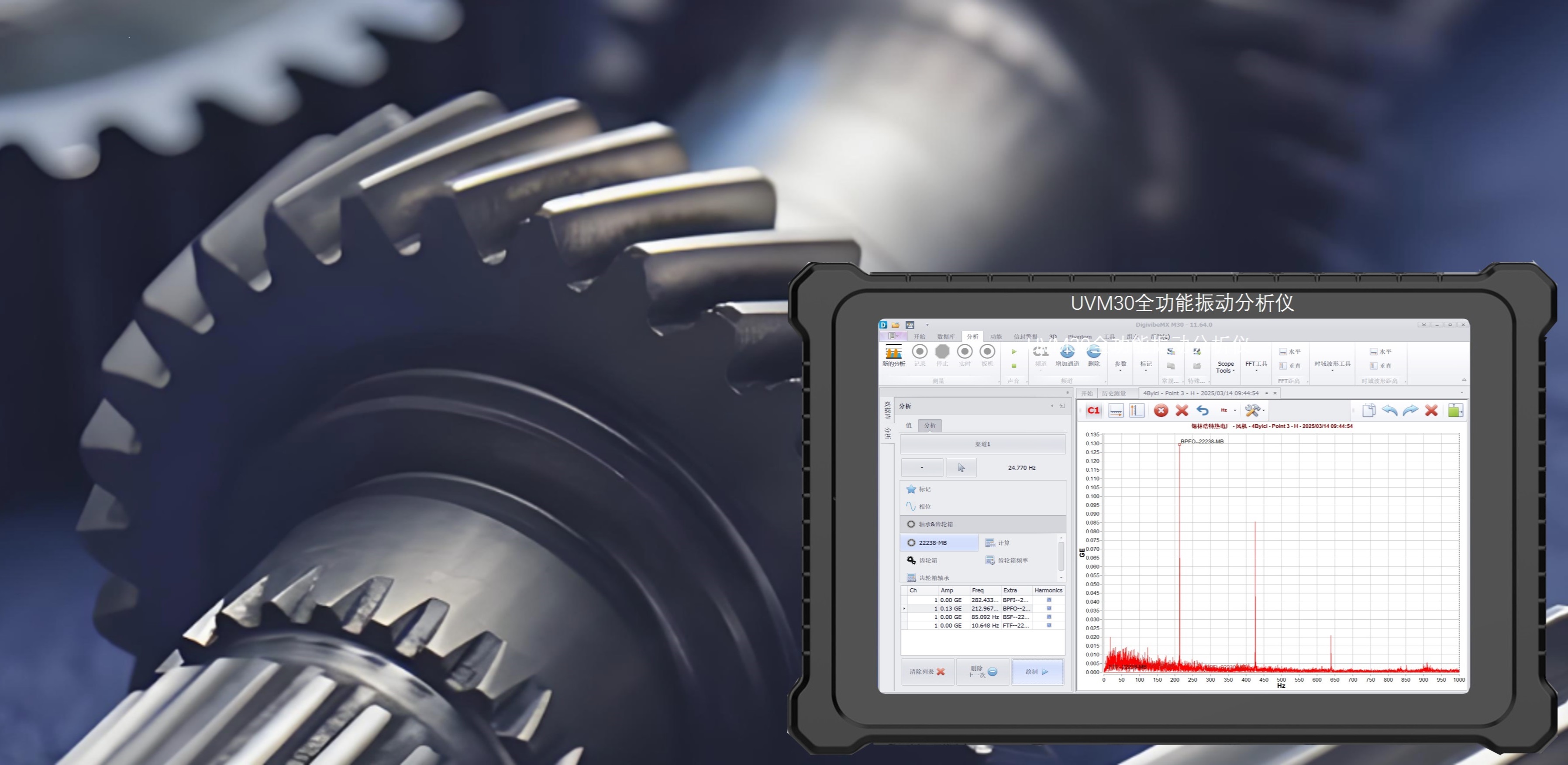
Task: Switch to the 开始 ribbon tab
Action: coord(919,336)
